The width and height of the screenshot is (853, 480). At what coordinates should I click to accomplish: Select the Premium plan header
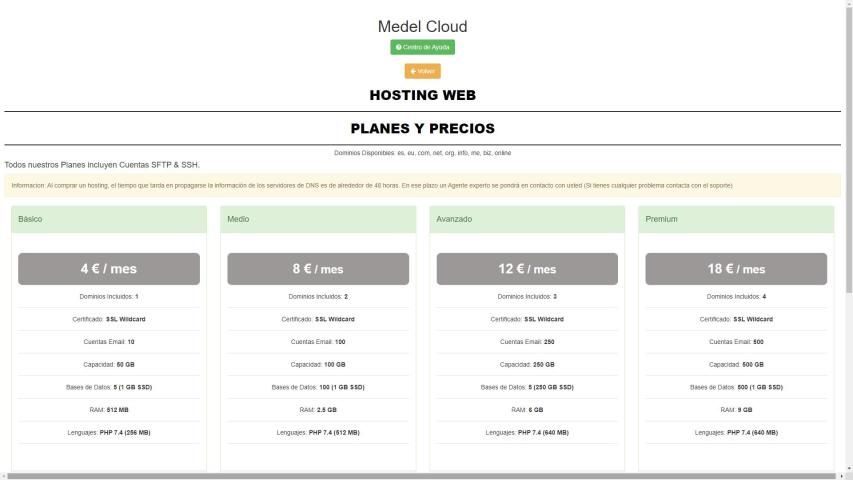click(736, 219)
